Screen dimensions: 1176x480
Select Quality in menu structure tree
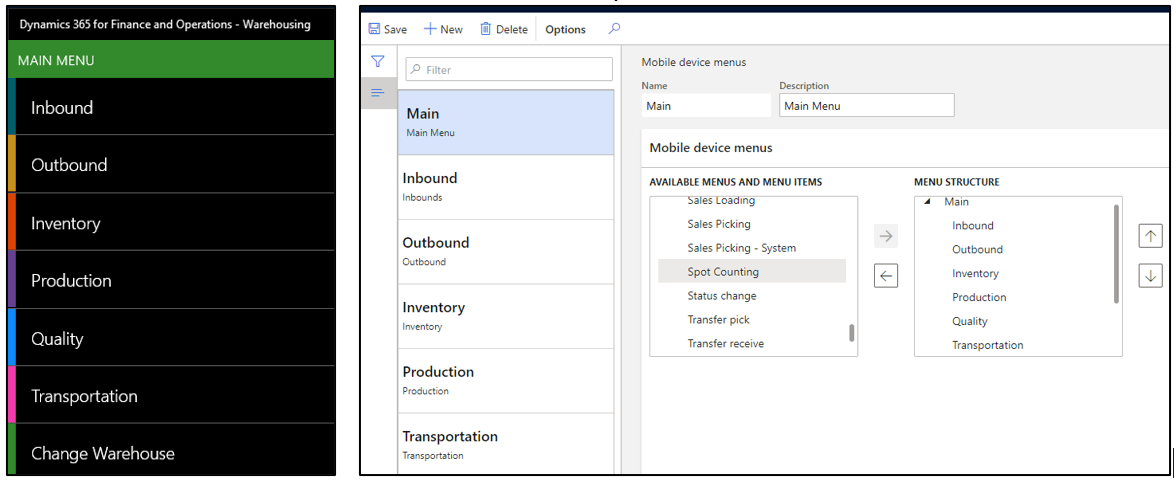point(970,321)
